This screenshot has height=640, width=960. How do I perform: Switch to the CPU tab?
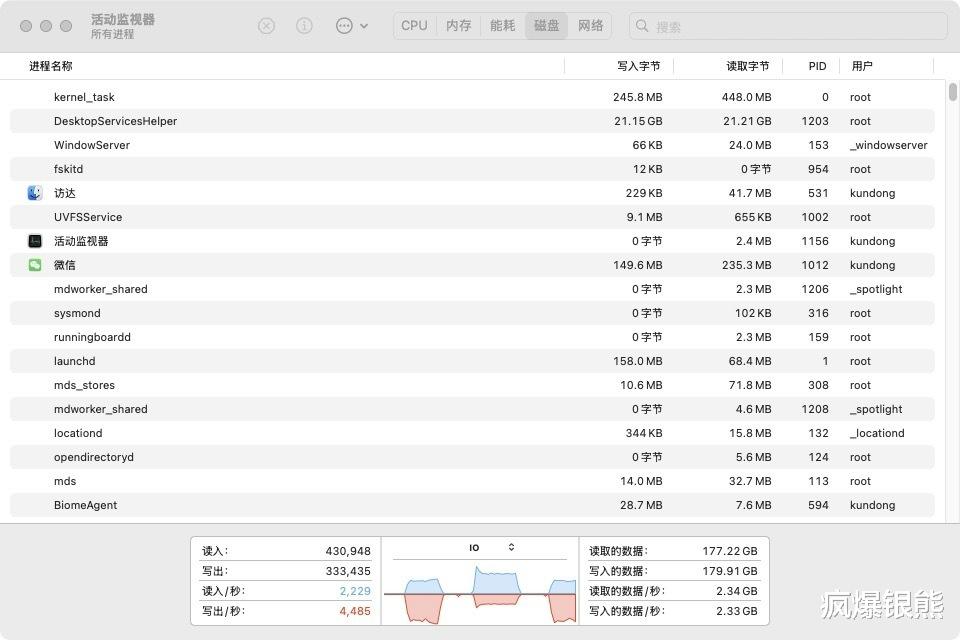[x=414, y=26]
